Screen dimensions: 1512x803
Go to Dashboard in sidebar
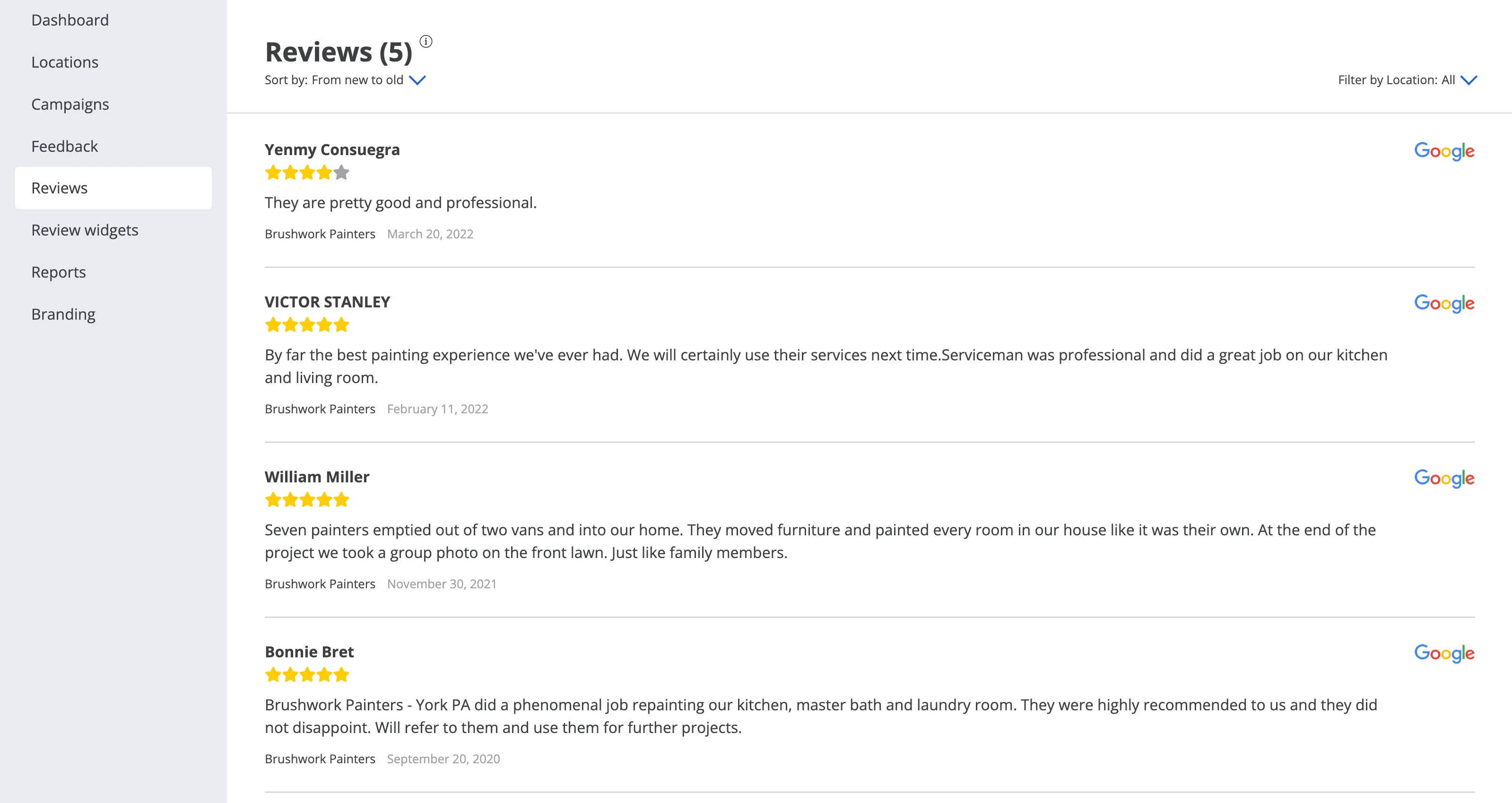pos(70,20)
